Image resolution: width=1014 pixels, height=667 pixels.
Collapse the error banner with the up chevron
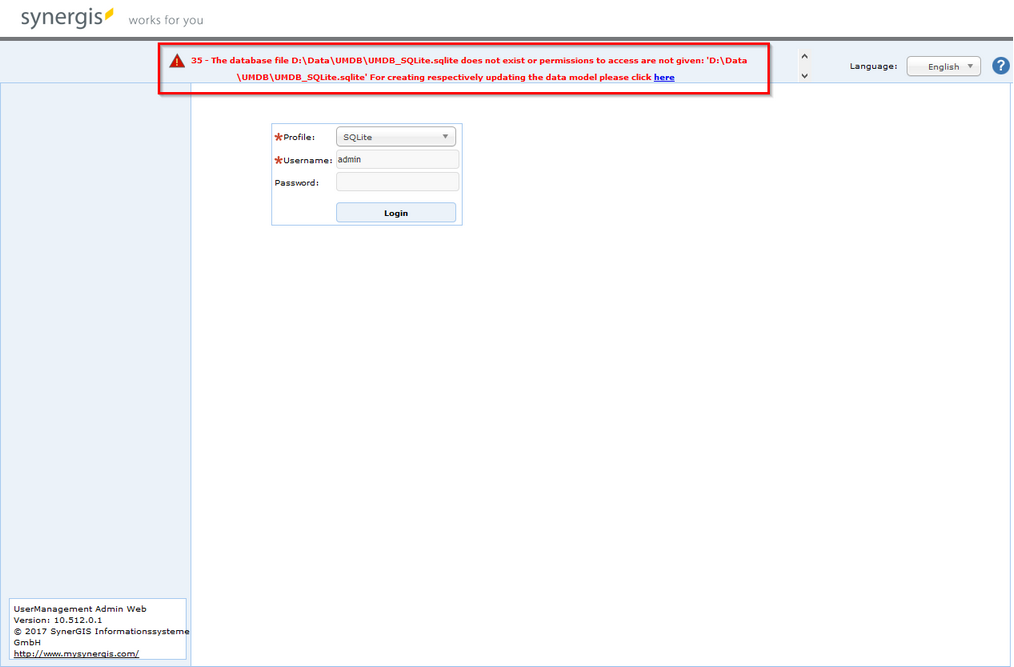coord(803,57)
